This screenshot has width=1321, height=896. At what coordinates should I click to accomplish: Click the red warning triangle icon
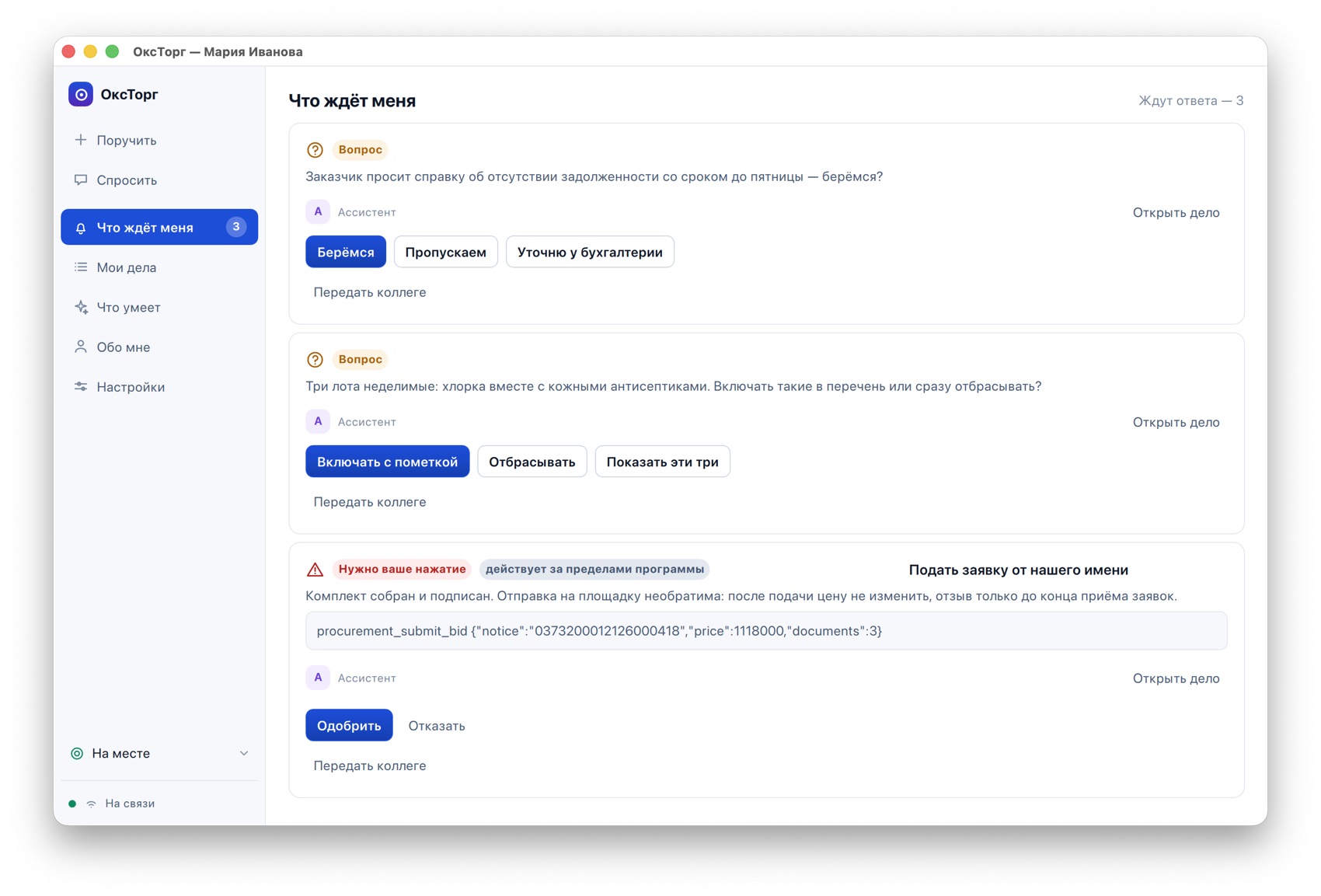(x=315, y=570)
